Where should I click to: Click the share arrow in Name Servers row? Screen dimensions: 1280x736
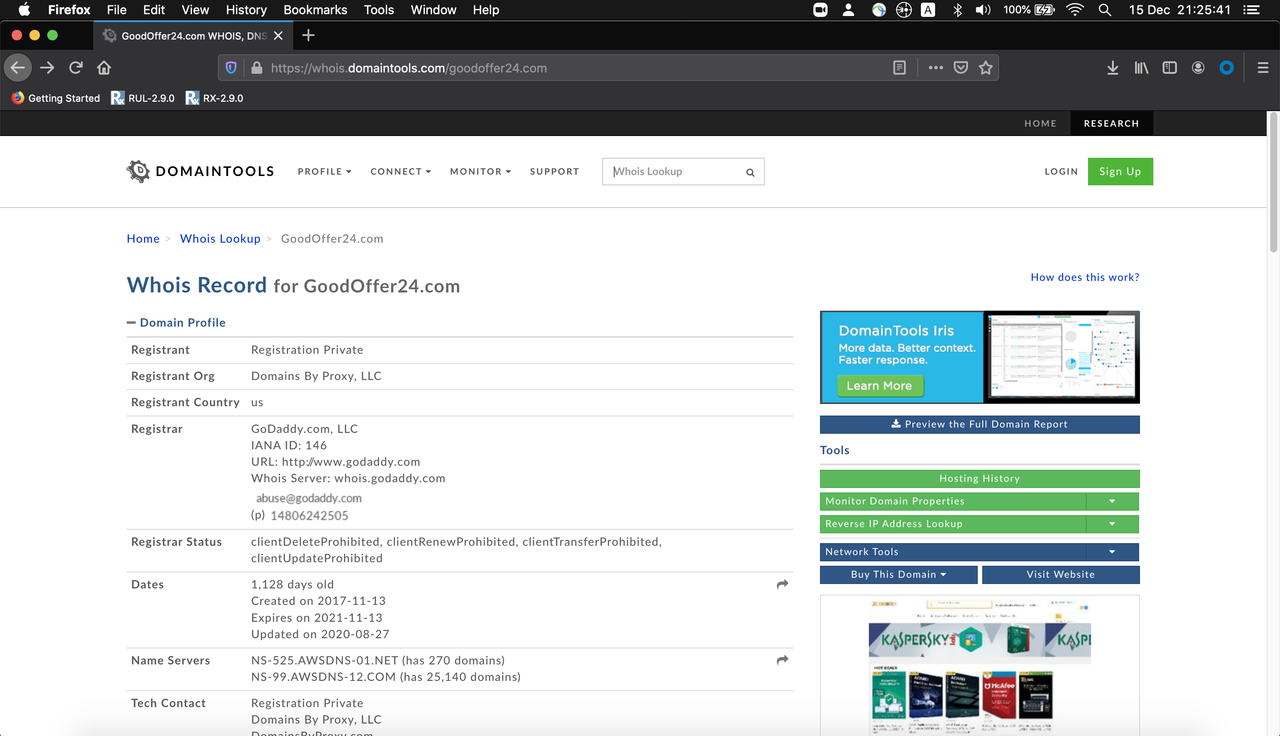[782, 660]
